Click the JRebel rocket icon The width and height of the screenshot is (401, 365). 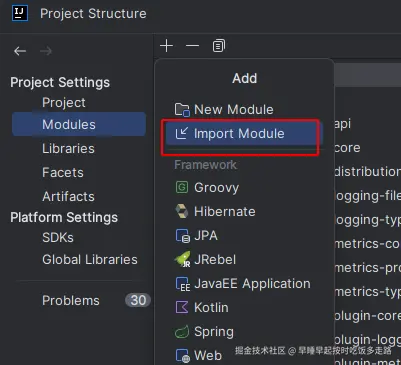182,259
